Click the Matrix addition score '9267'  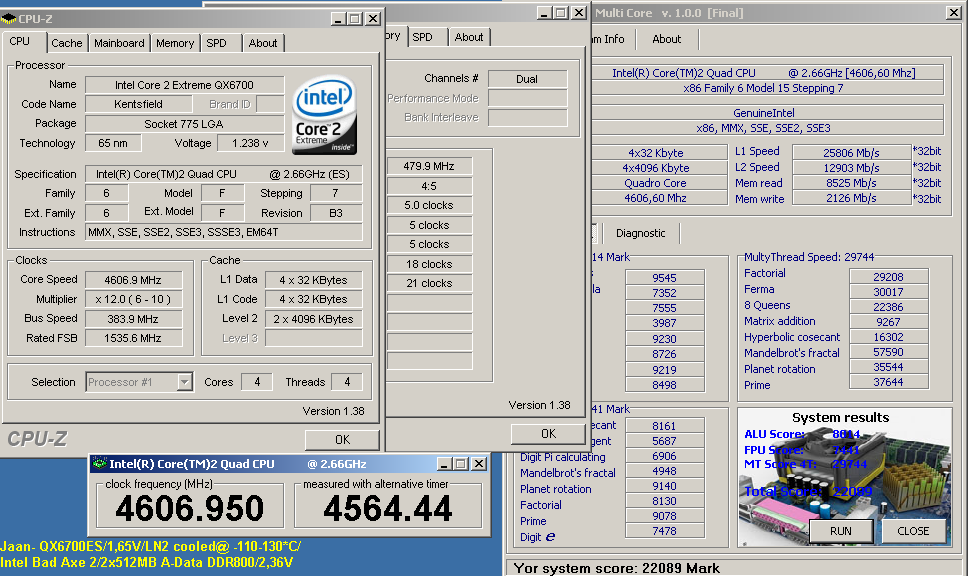pos(888,322)
